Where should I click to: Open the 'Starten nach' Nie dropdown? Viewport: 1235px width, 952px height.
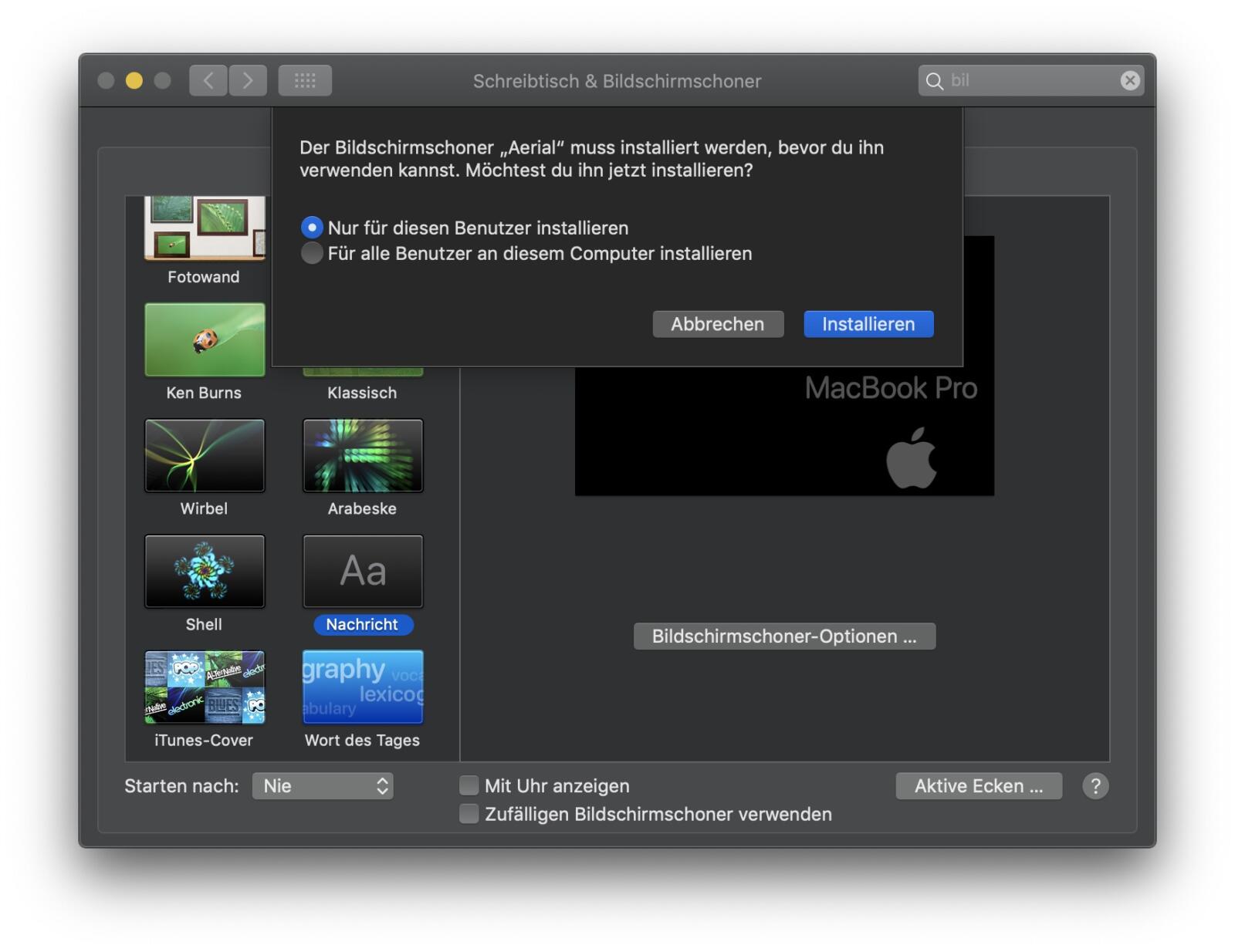point(323,786)
